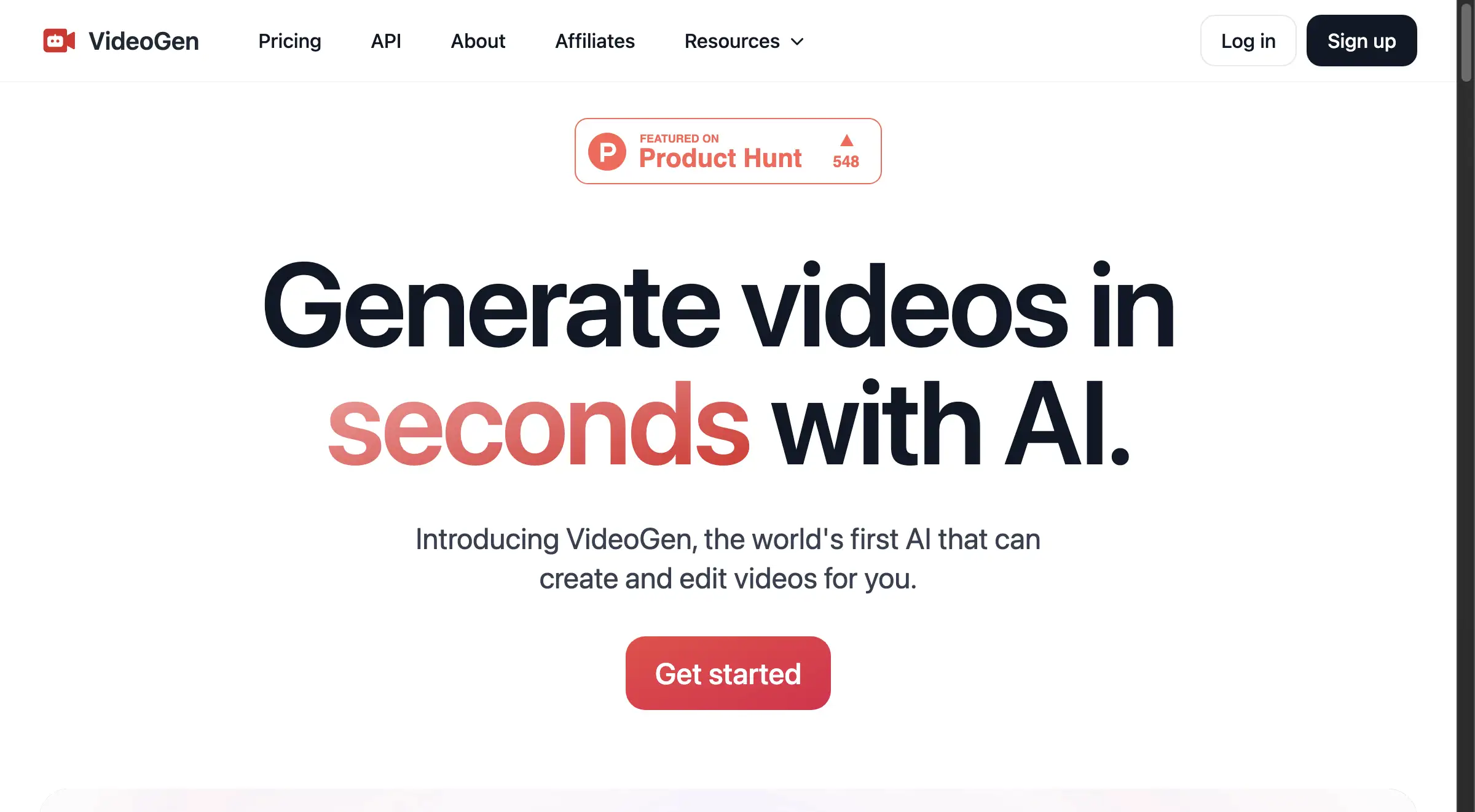Open the Resources dropdown
This screenshot has height=812, width=1475.
(x=744, y=40)
